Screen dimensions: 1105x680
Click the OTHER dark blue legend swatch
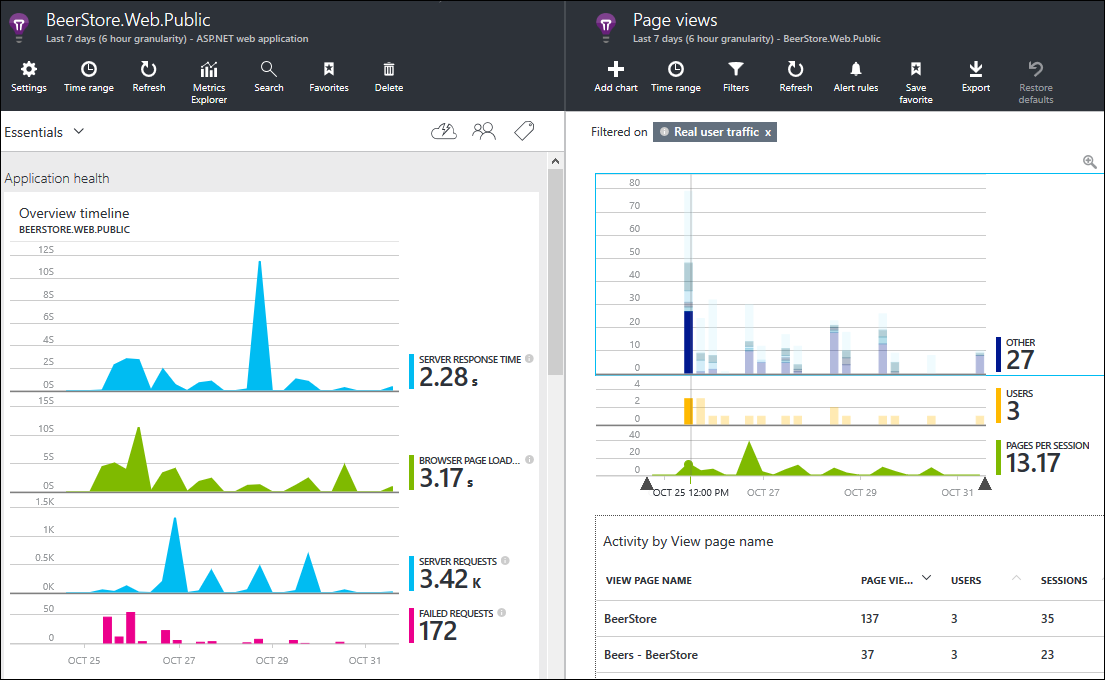click(x=999, y=354)
